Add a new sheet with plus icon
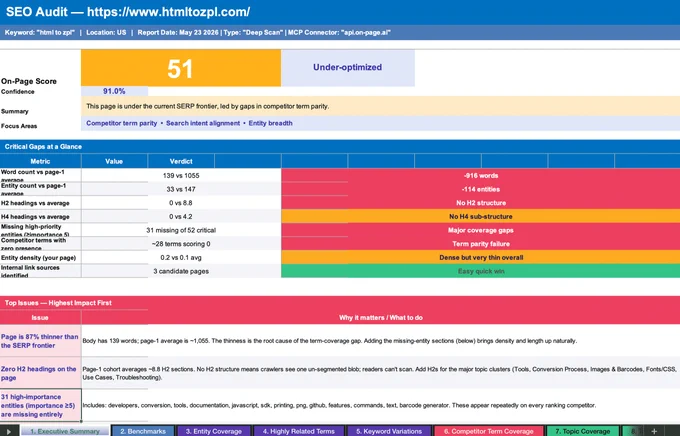 click(654, 431)
